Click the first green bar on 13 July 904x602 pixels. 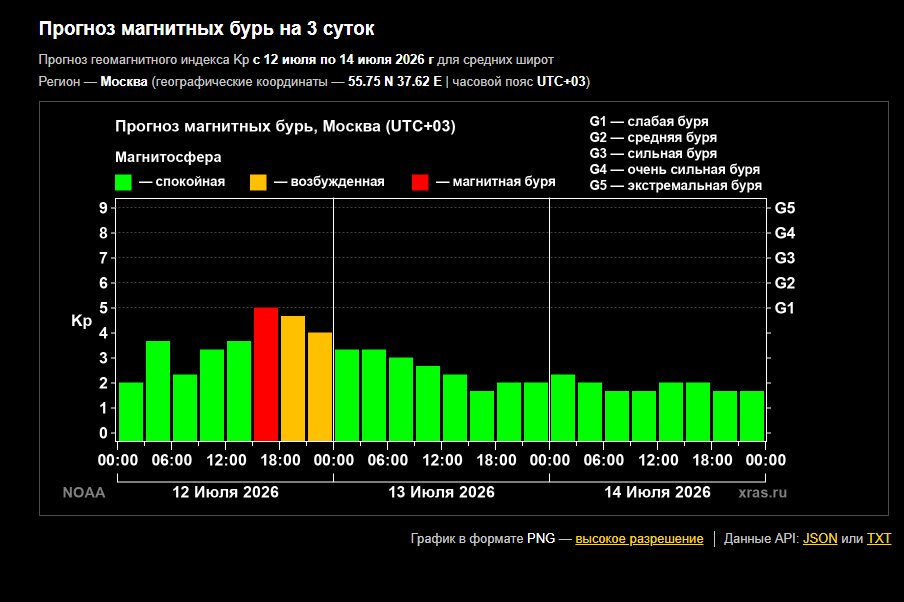tap(347, 395)
